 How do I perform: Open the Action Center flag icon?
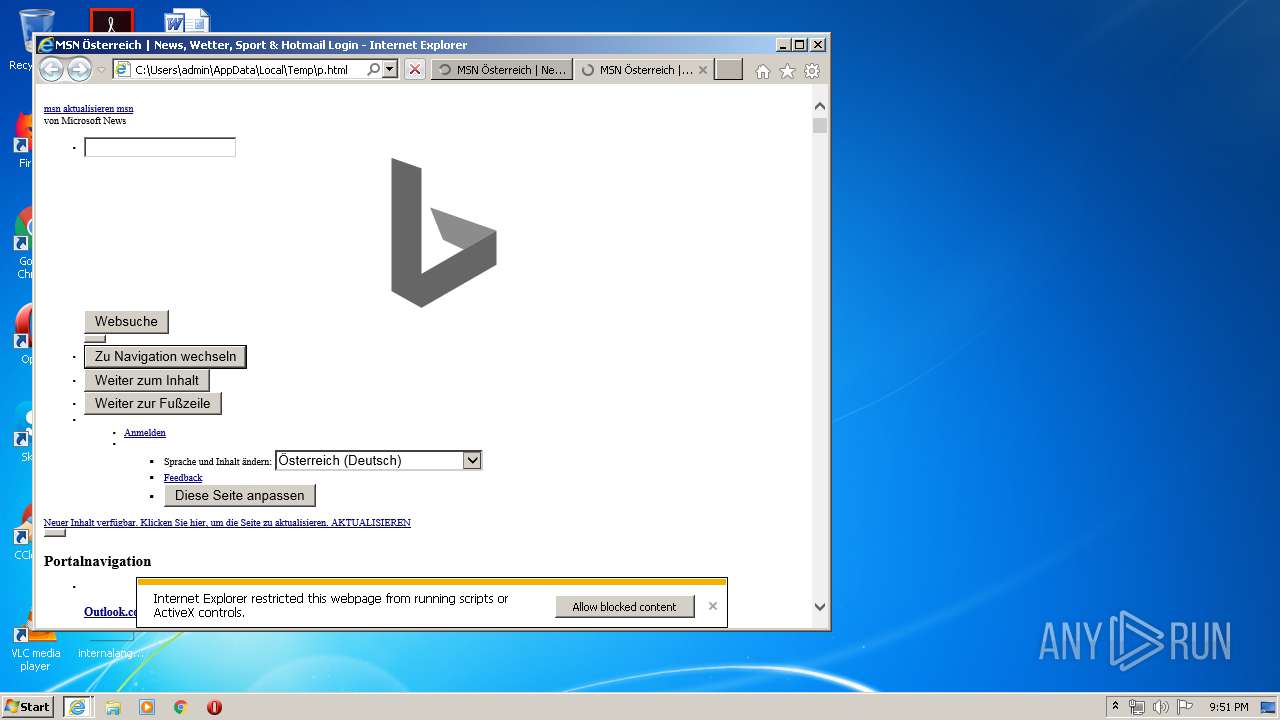(1185, 707)
